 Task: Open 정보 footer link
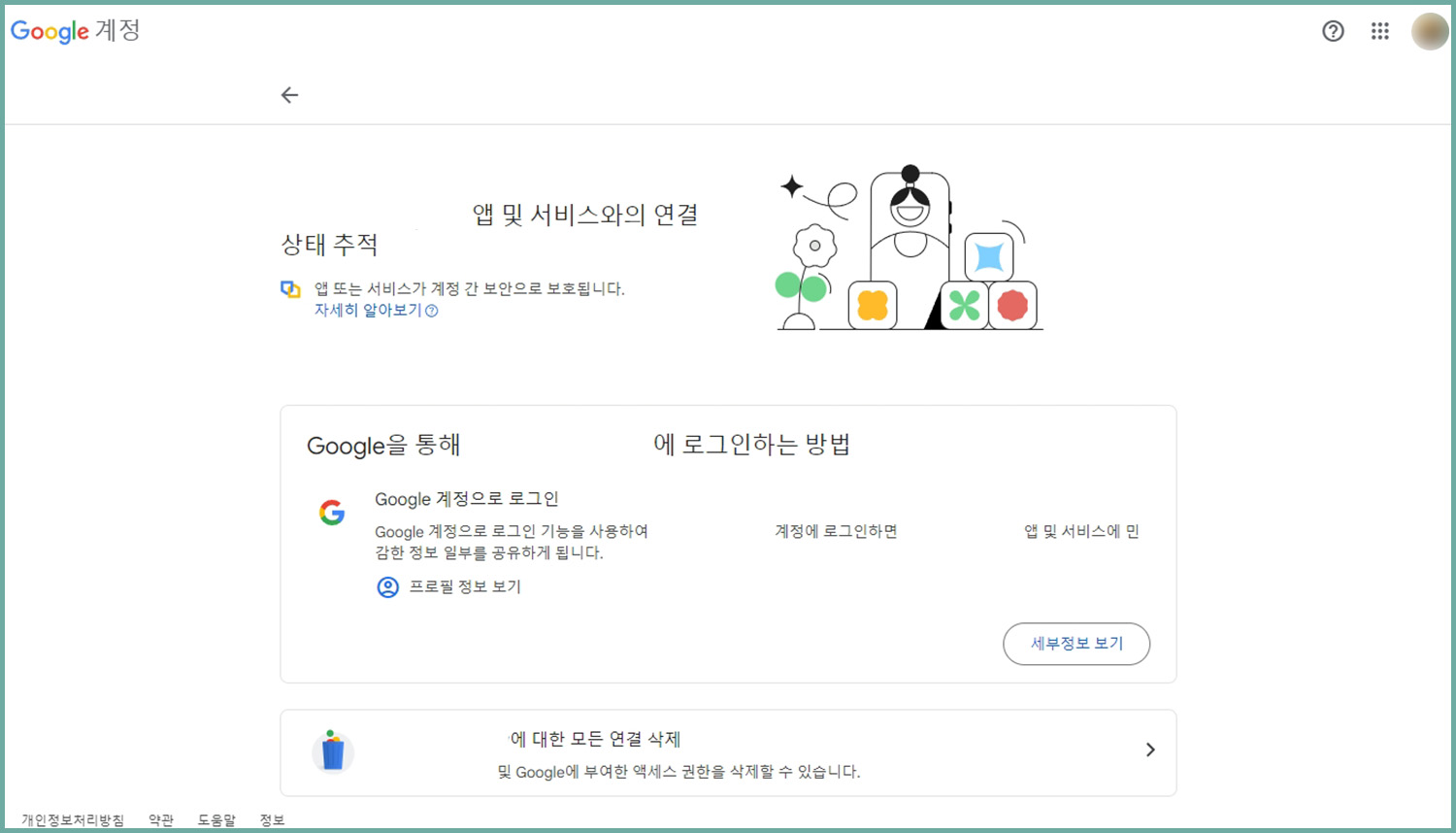[x=273, y=820]
